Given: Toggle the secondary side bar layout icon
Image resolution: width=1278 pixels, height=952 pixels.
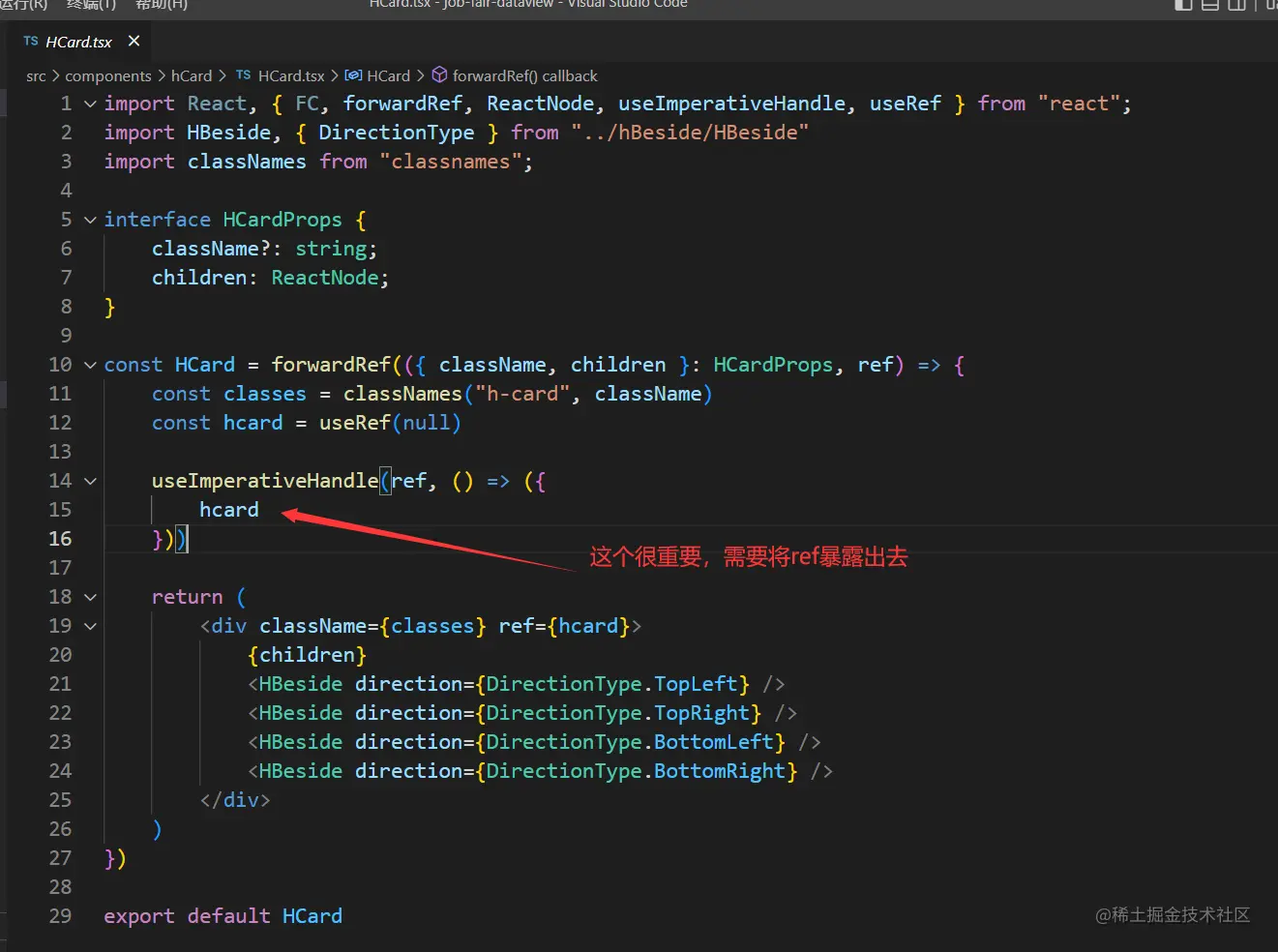Looking at the screenshot, I should pyautogui.click(x=1236, y=4).
